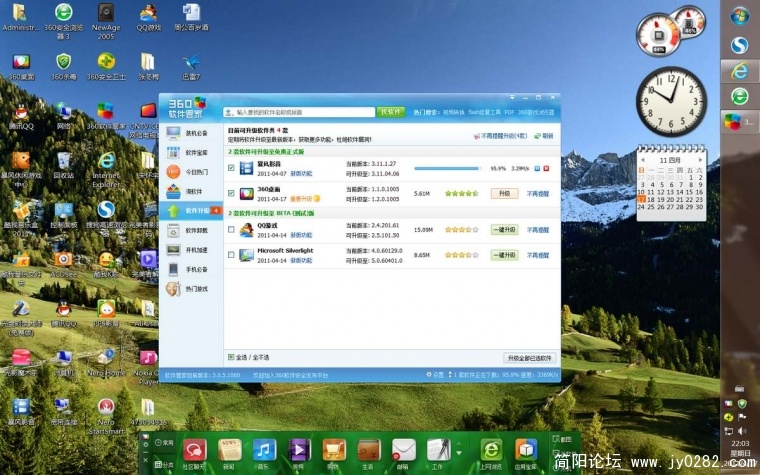Switch to 常用 tab in dock

(x=164, y=443)
